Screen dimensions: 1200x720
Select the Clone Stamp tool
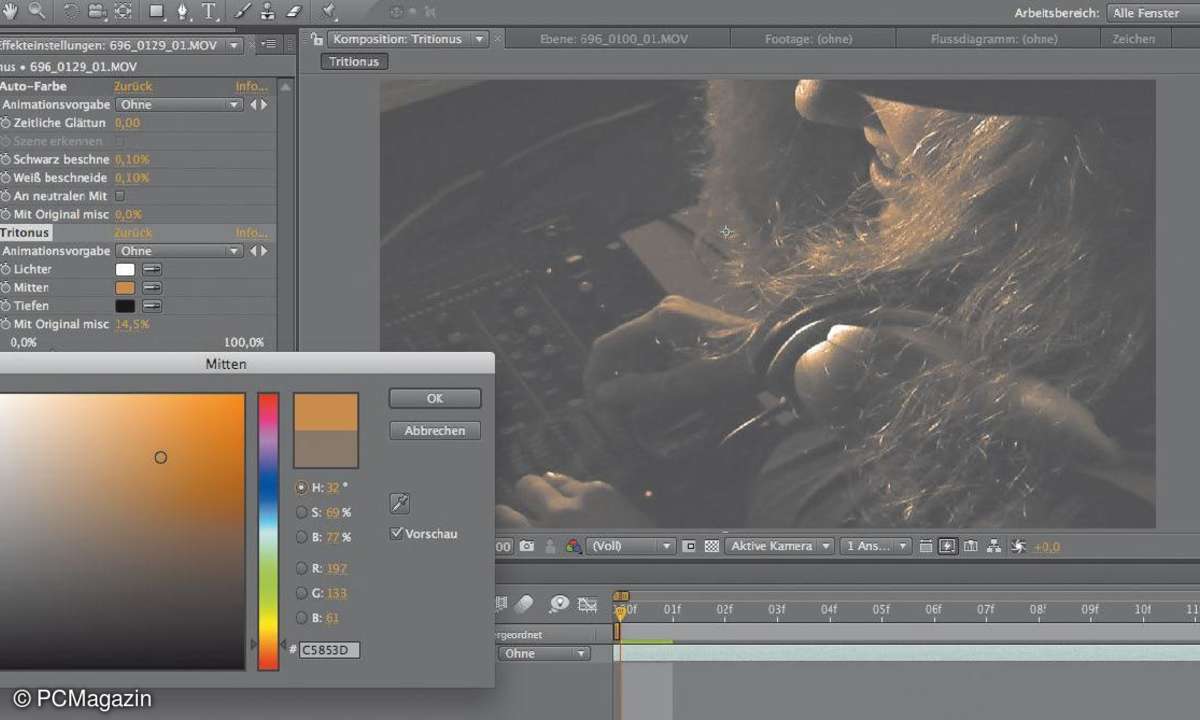click(x=268, y=11)
